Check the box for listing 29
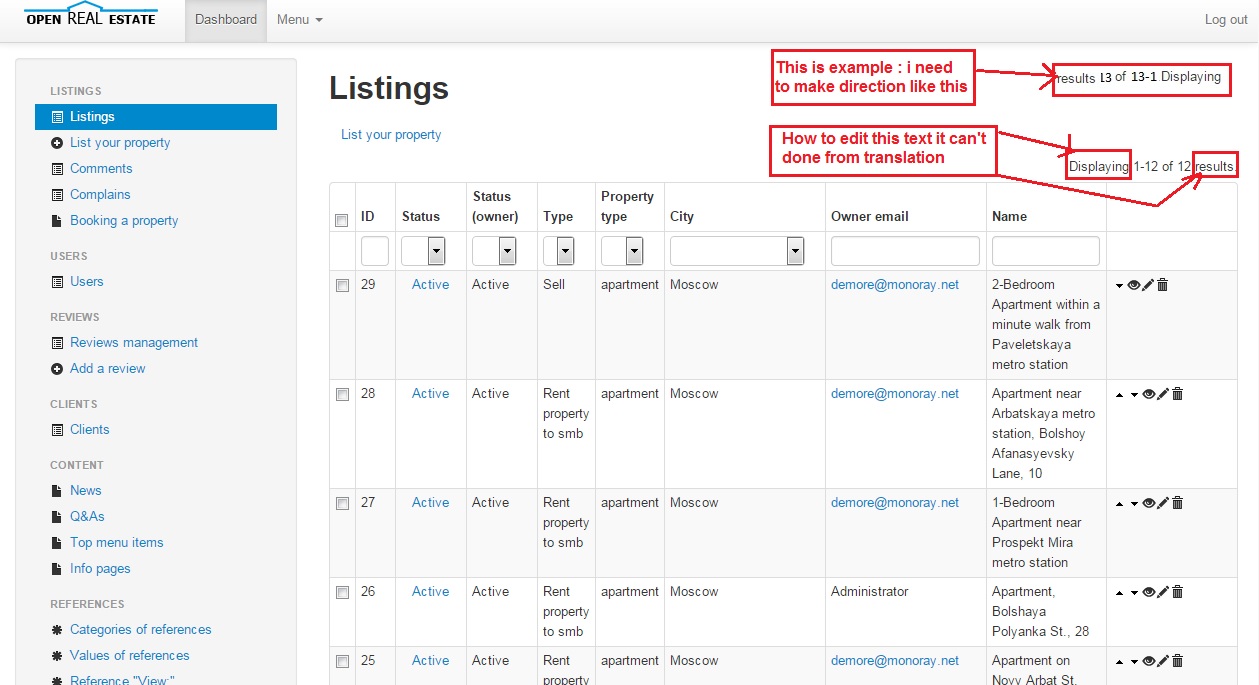1259x685 pixels. click(x=342, y=285)
